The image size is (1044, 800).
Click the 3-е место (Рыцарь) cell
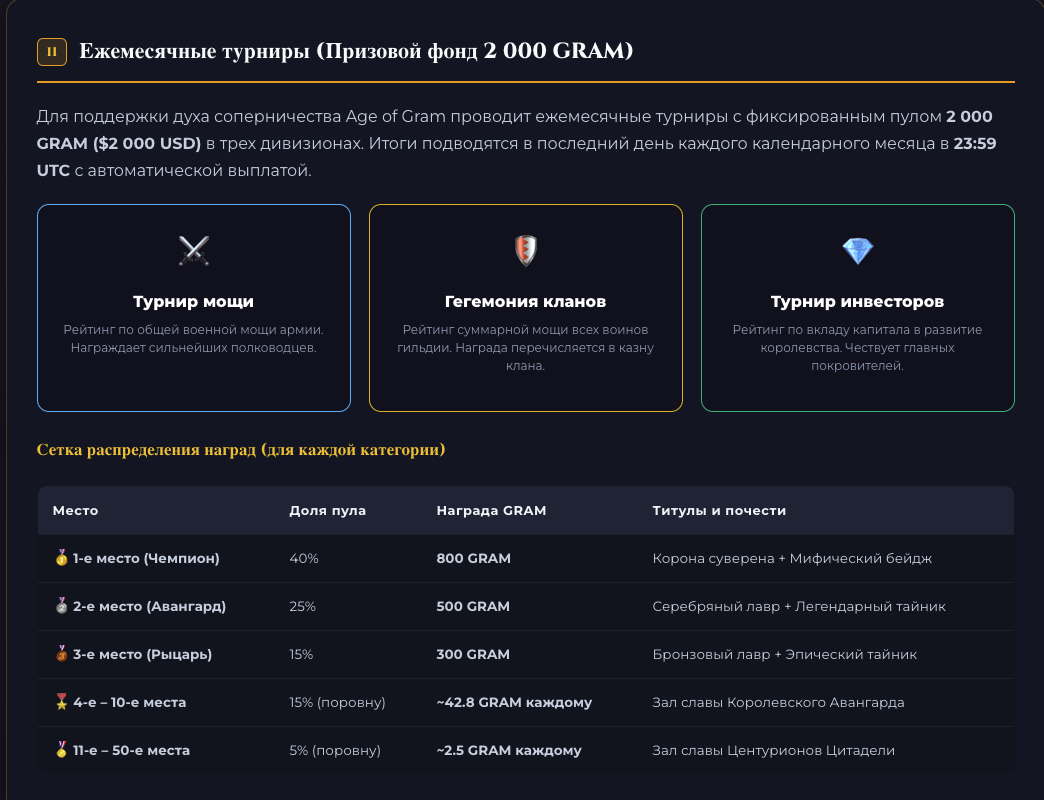click(142, 654)
